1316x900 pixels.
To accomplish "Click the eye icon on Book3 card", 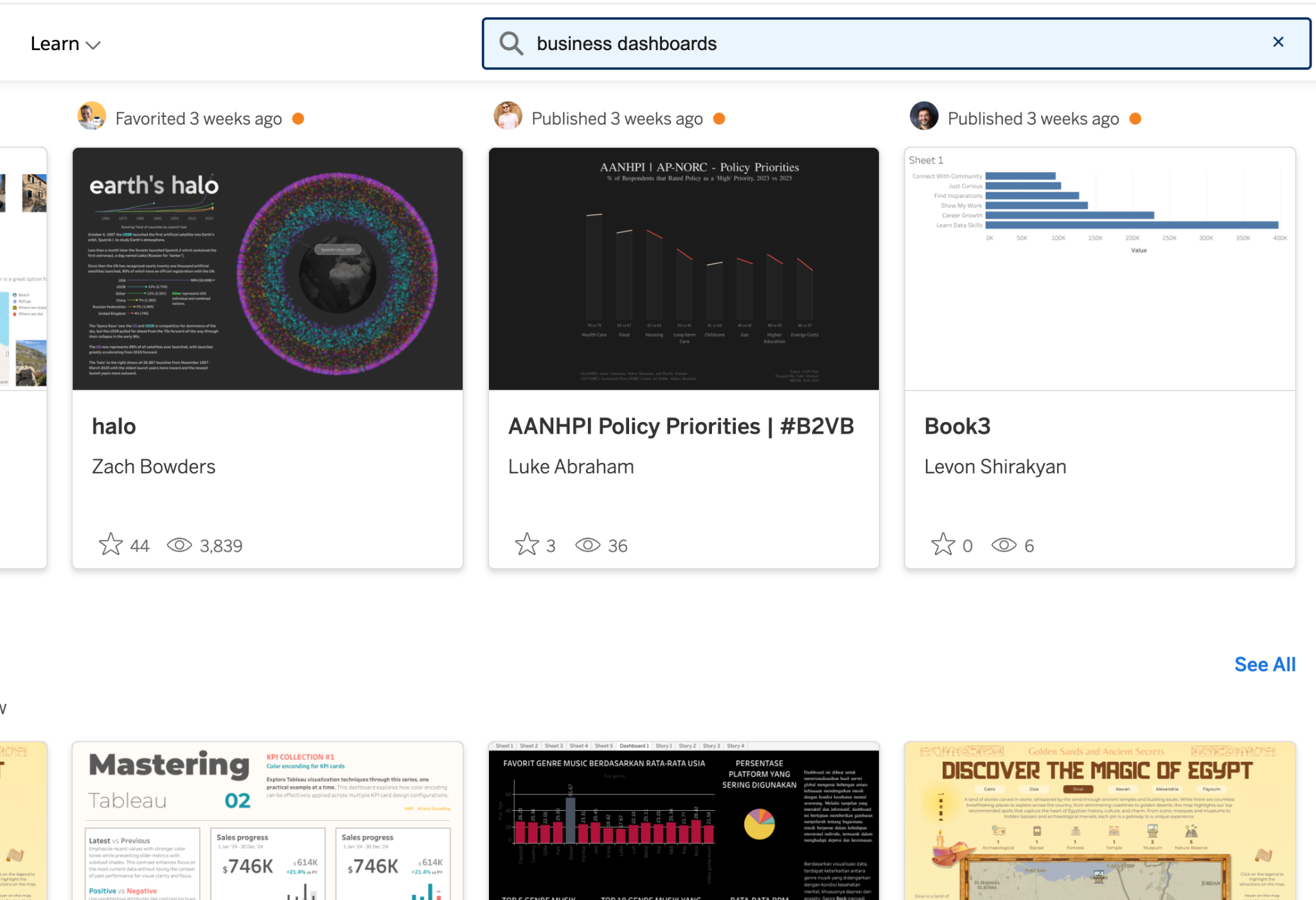I will tap(1004, 545).
